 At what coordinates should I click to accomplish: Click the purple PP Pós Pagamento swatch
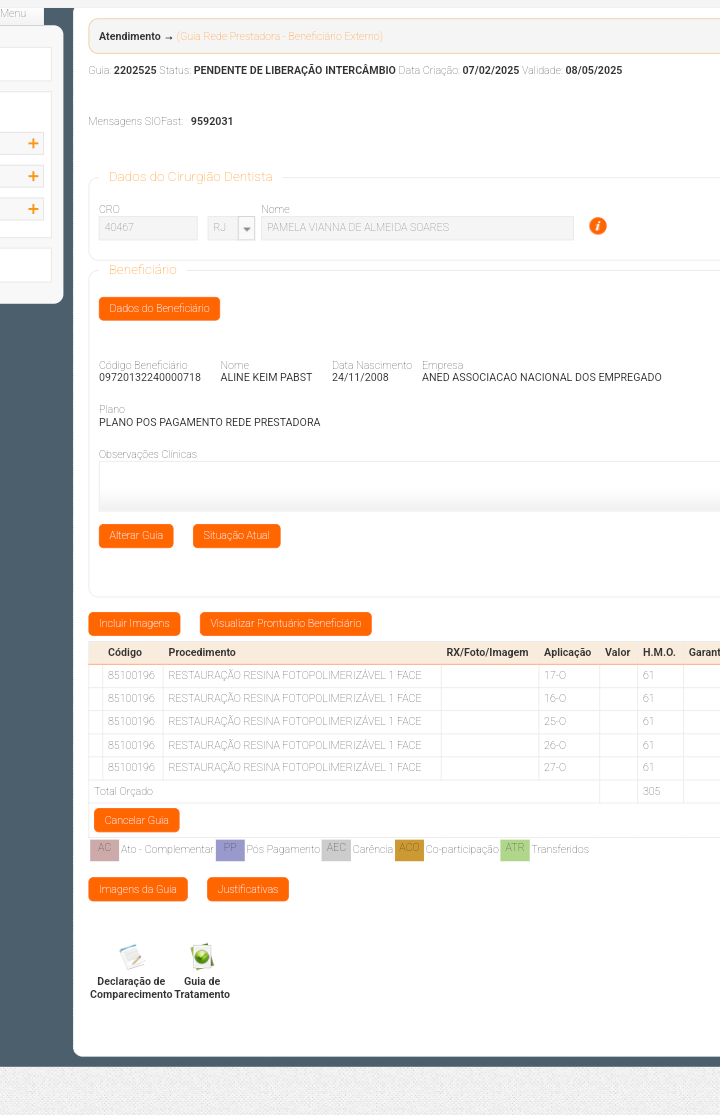point(230,850)
